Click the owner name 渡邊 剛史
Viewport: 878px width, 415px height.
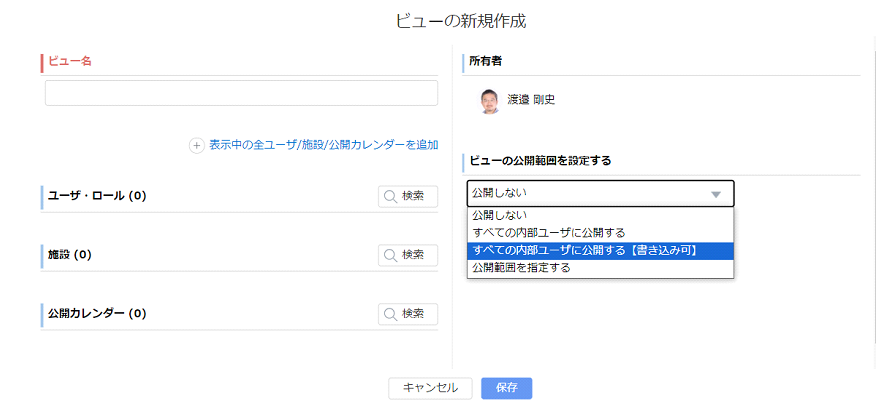point(531,100)
